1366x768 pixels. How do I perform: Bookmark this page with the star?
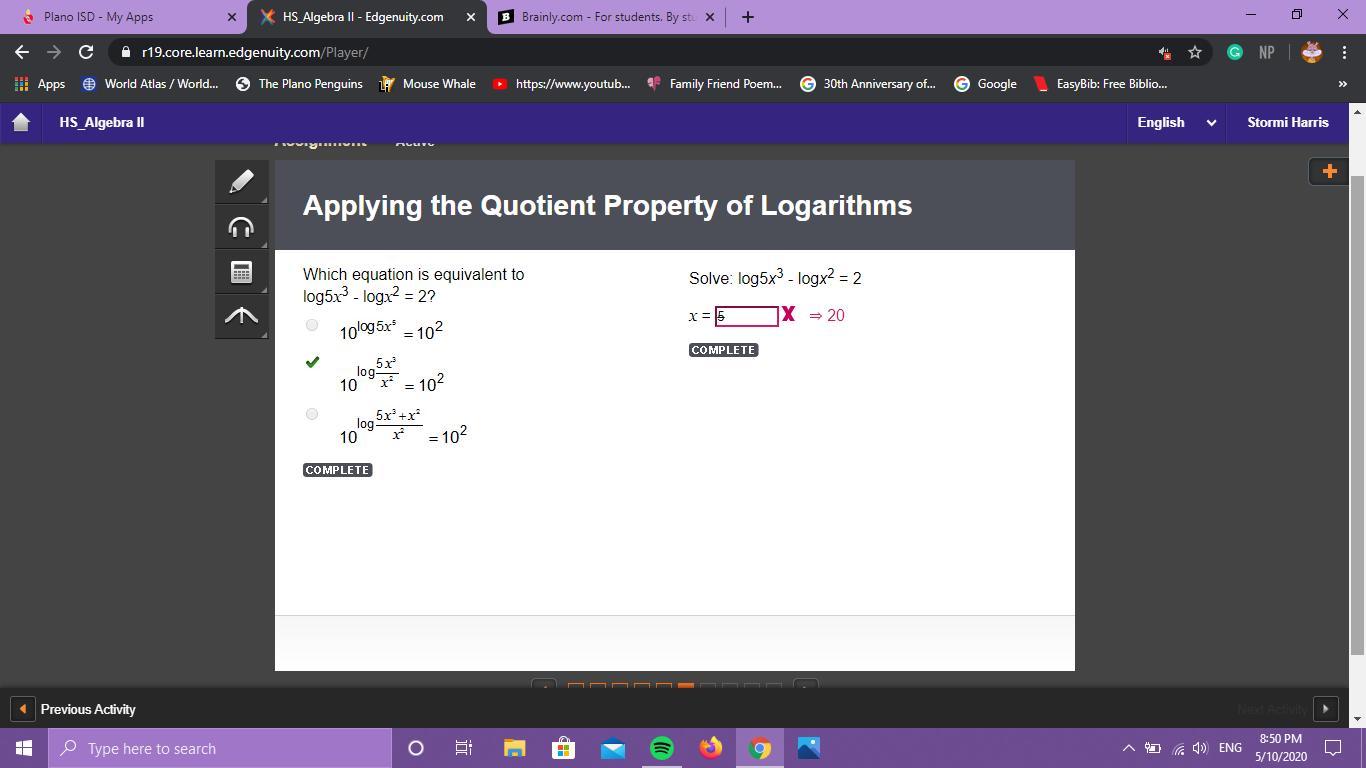coord(1195,52)
